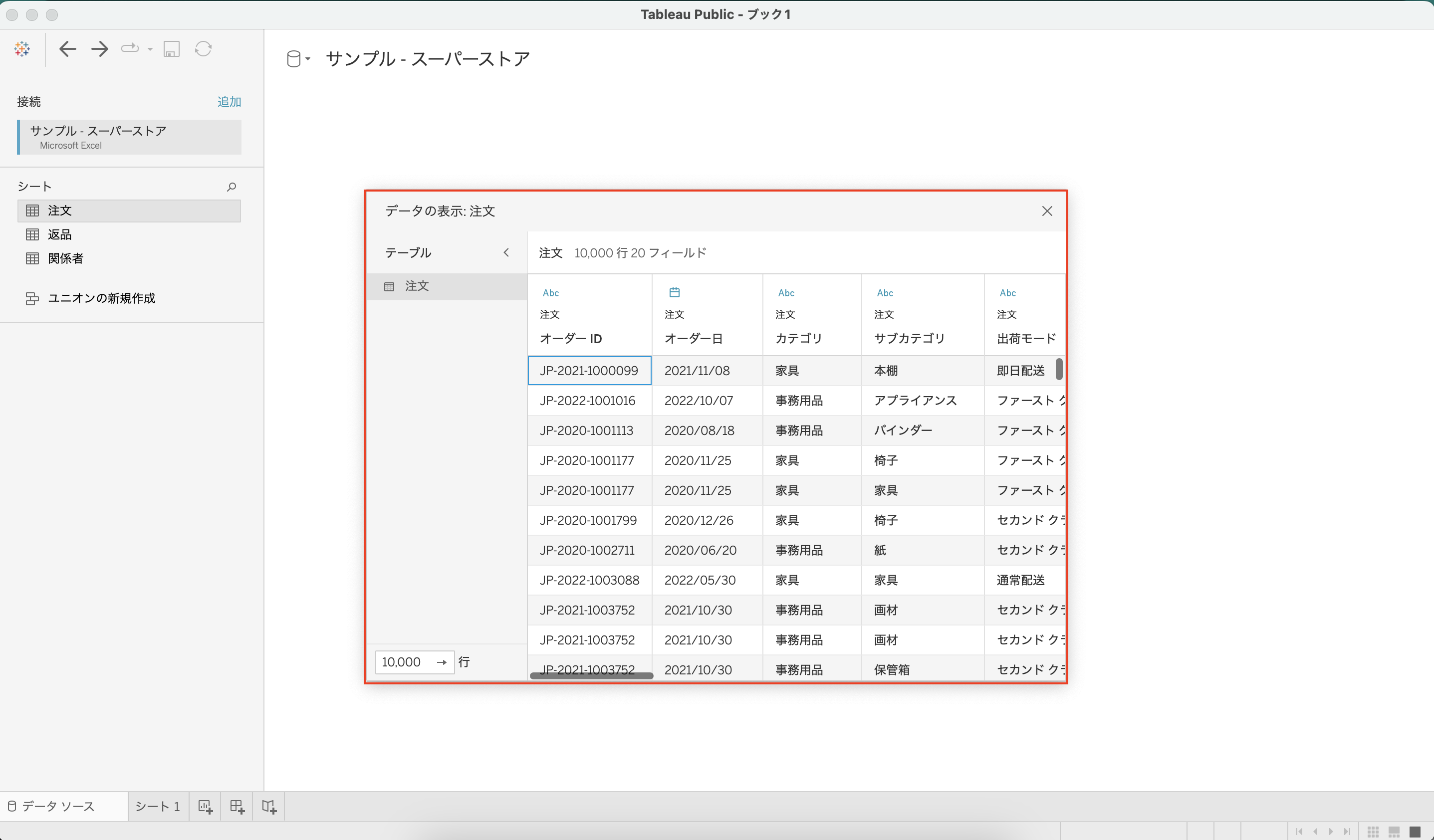This screenshot has height=840, width=1434.
Task: Create a new story
Action: pyautogui.click(x=268, y=807)
